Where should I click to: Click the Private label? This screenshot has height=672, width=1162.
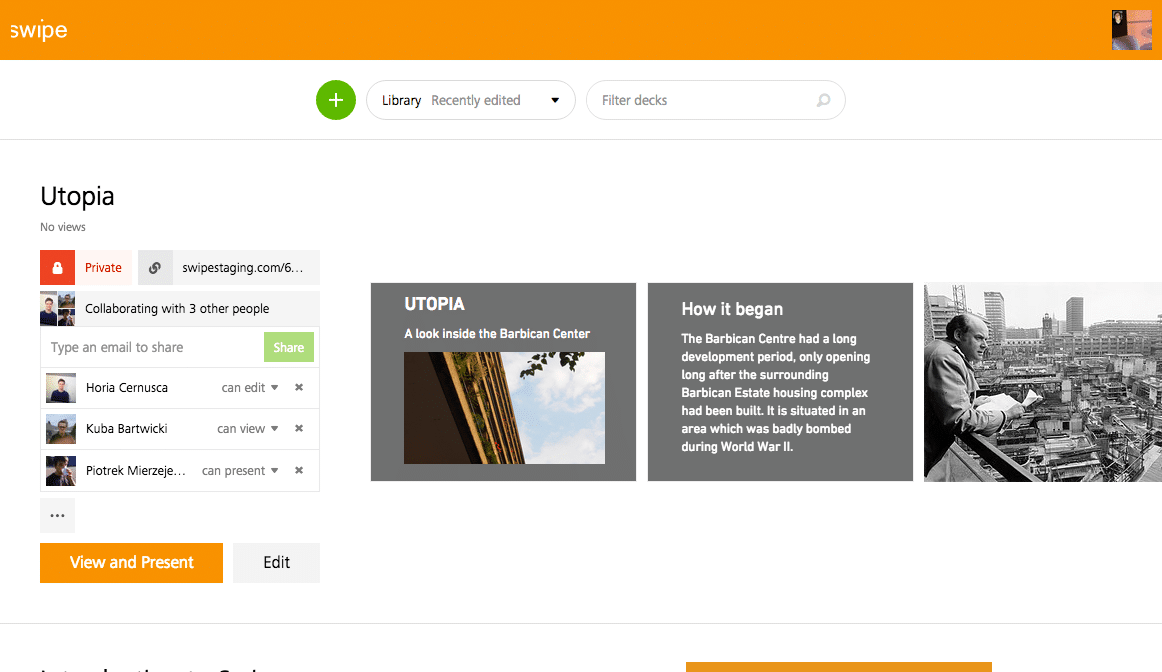pyautogui.click(x=103, y=267)
